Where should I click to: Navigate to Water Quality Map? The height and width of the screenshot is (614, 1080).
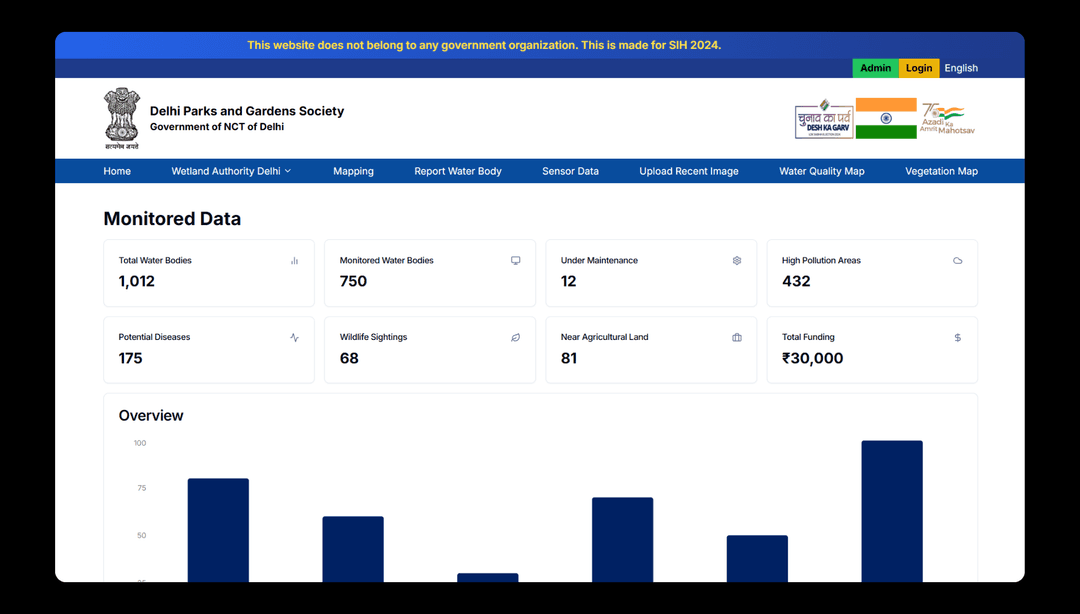[x=821, y=171]
